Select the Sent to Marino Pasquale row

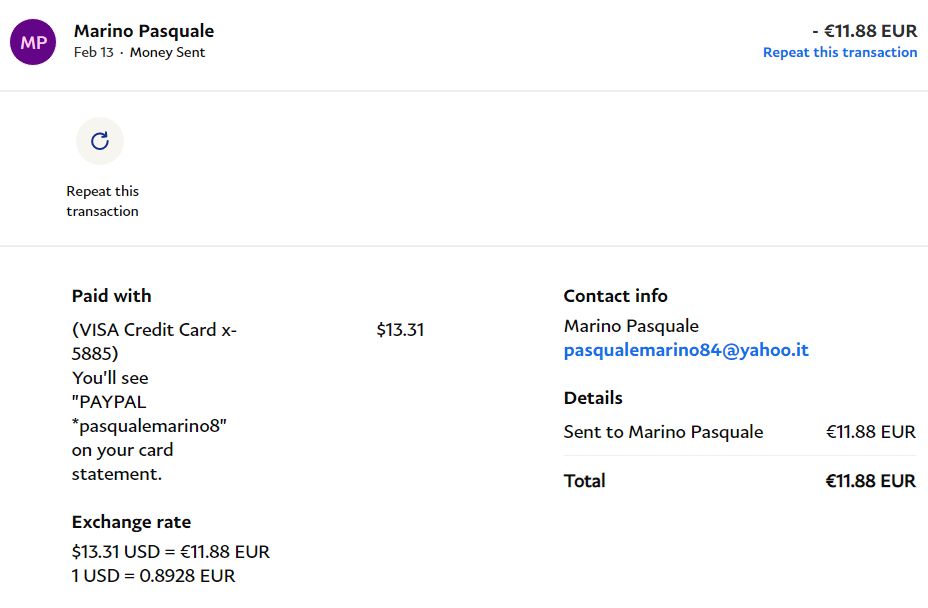tap(663, 432)
